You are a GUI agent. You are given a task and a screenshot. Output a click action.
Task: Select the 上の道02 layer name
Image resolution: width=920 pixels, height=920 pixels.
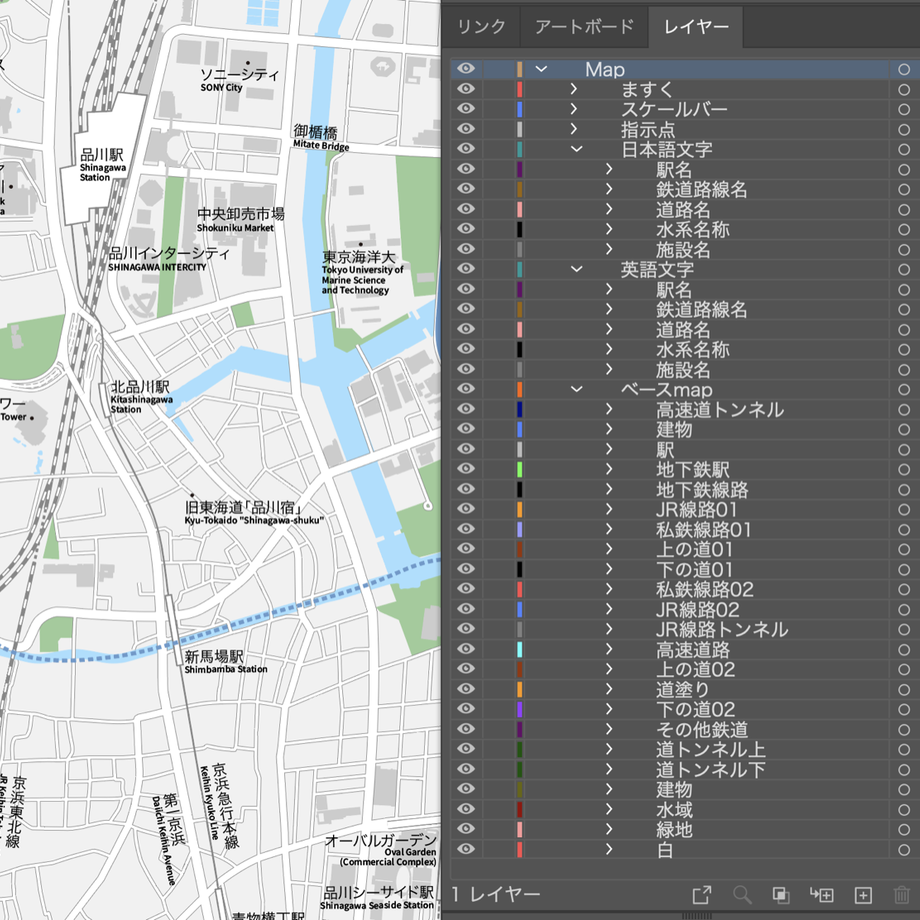(x=695, y=669)
